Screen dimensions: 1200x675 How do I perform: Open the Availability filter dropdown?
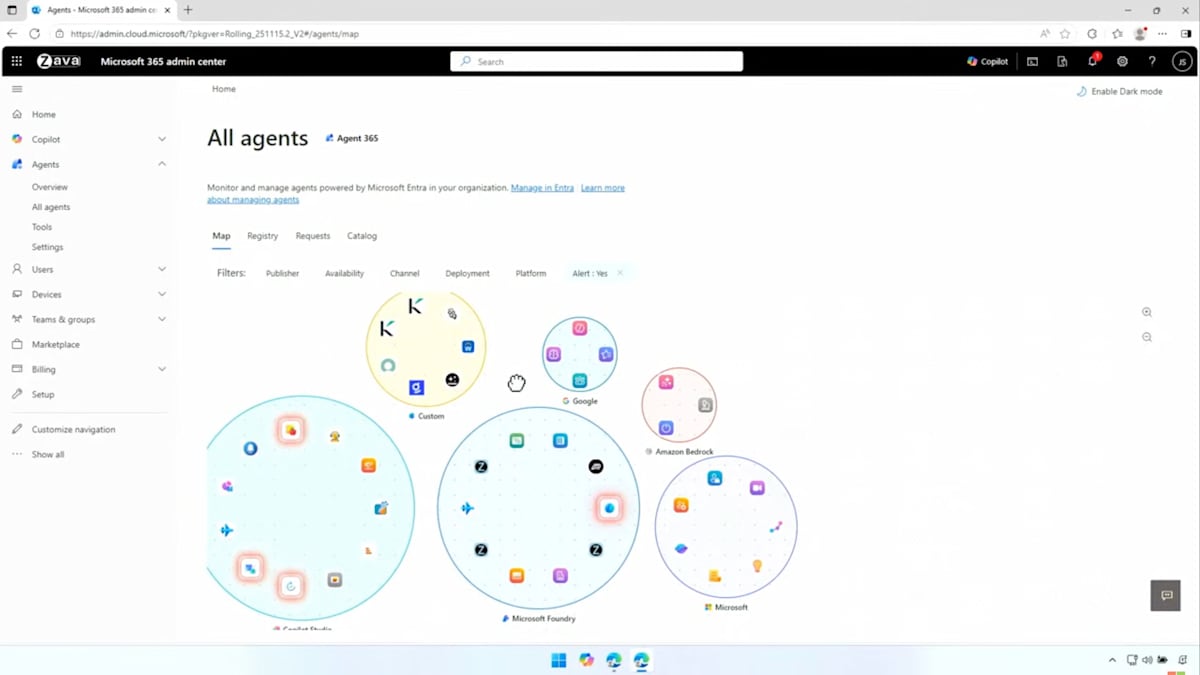click(344, 273)
